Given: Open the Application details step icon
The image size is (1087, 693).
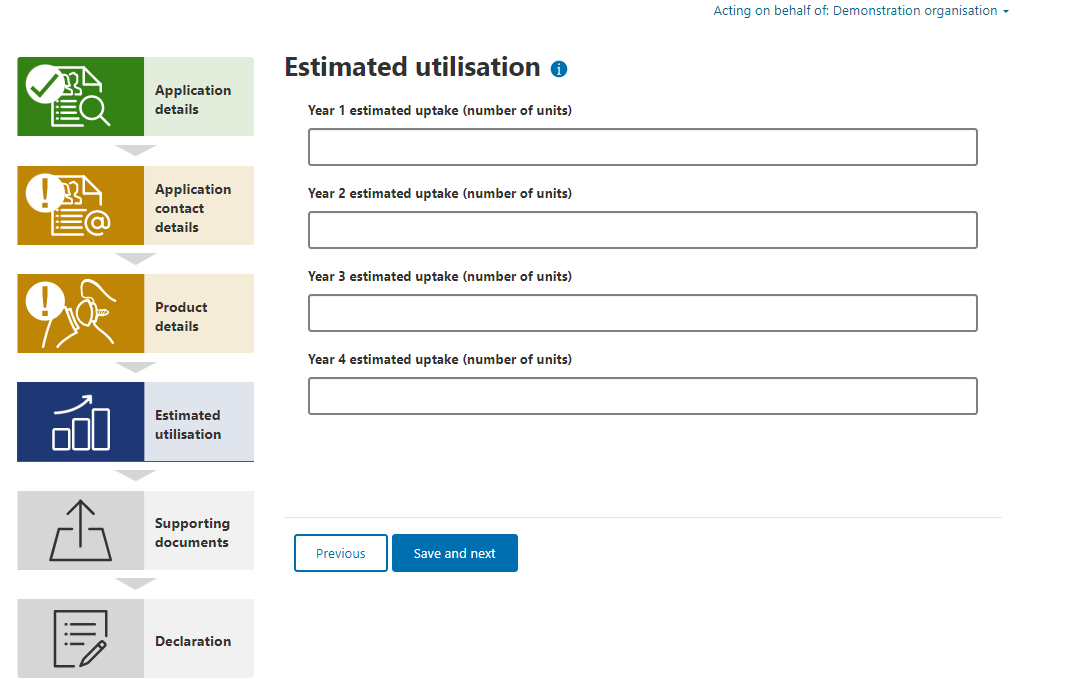Looking at the screenshot, I should click(x=80, y=96).
